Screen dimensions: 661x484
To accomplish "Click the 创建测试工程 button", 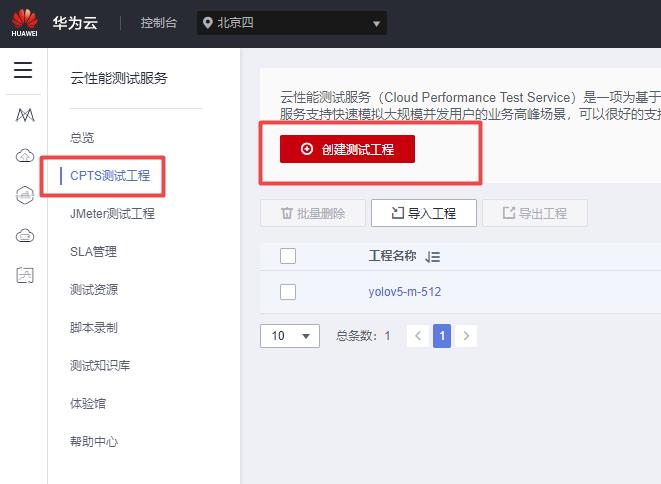I will click(x=347, y=149).
